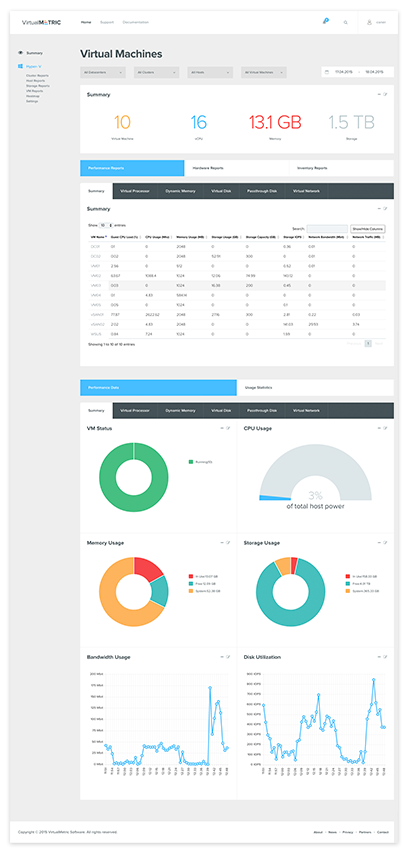
Task: Go to the Home menu item
Action: point(86,23)
